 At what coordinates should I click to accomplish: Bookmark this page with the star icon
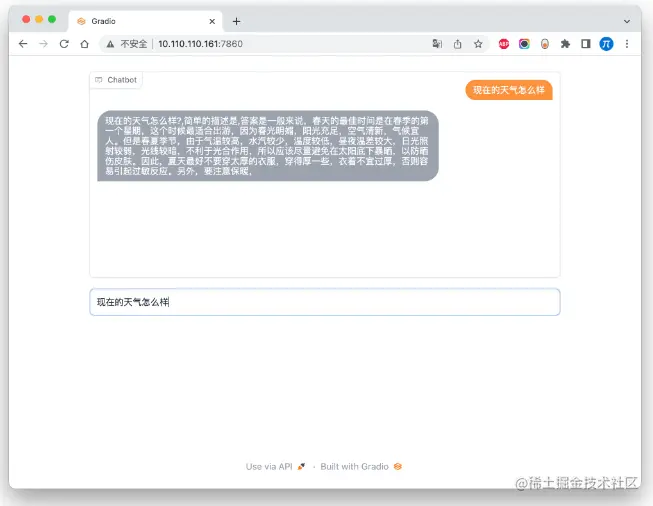pyautogui.click(x=478, y=44)
